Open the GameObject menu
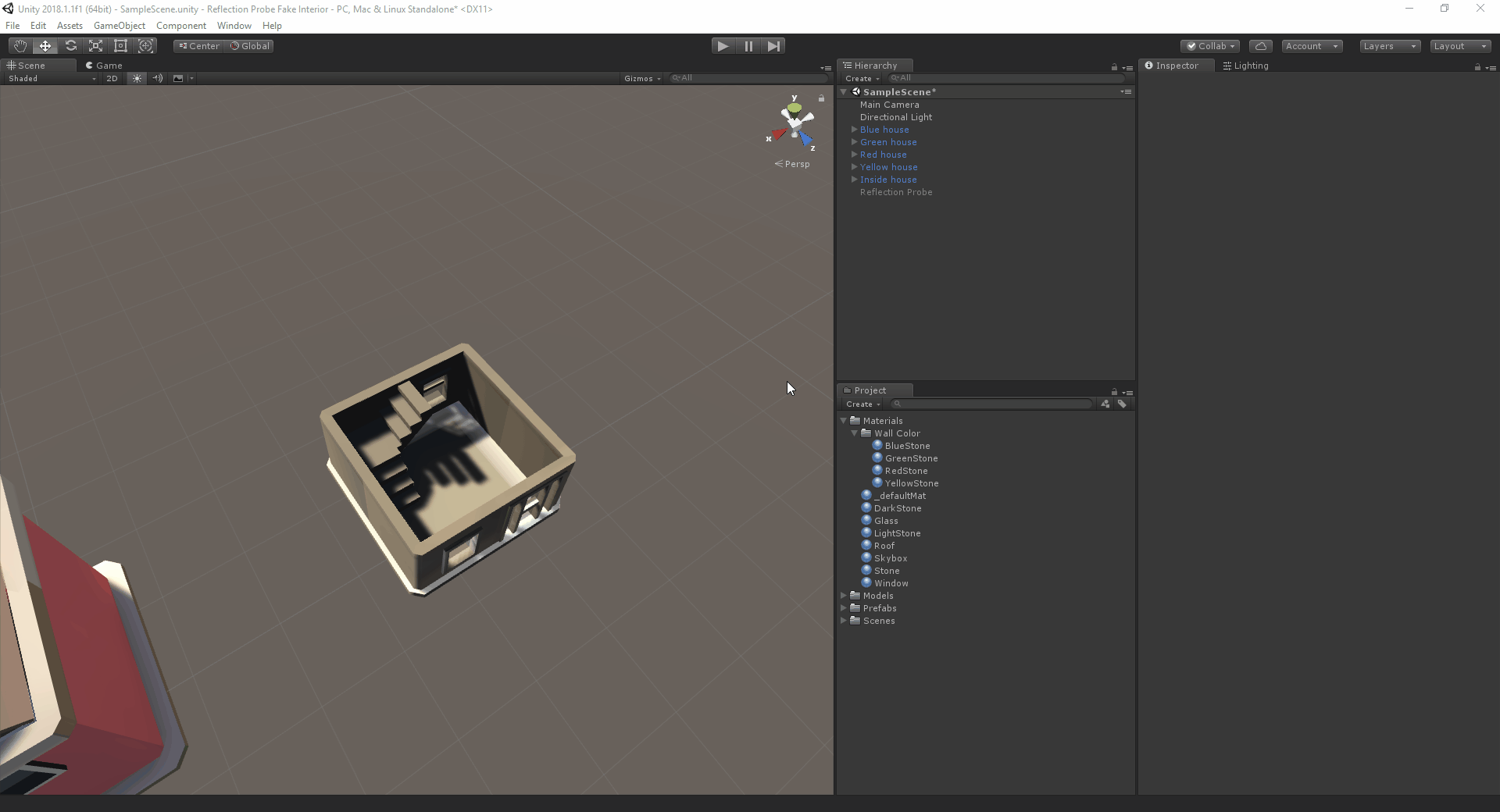This screenshot has width=1500, height=812. [x=120, y=26]
